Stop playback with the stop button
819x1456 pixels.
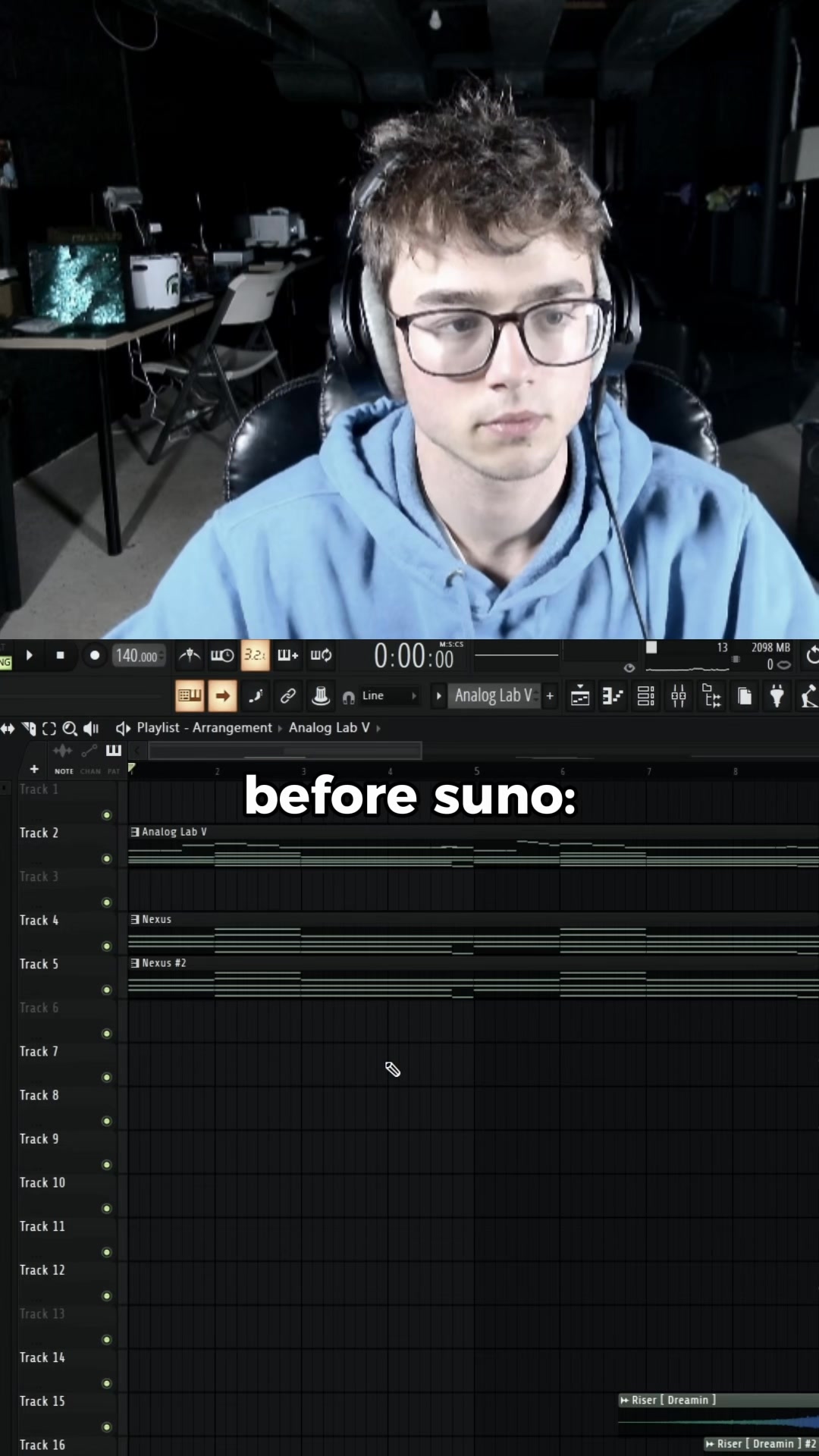61,655
